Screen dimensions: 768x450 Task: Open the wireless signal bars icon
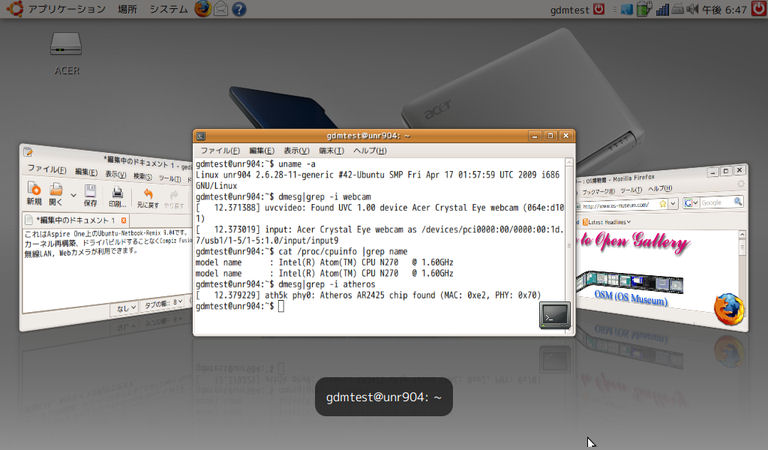[x=662, y=9]
